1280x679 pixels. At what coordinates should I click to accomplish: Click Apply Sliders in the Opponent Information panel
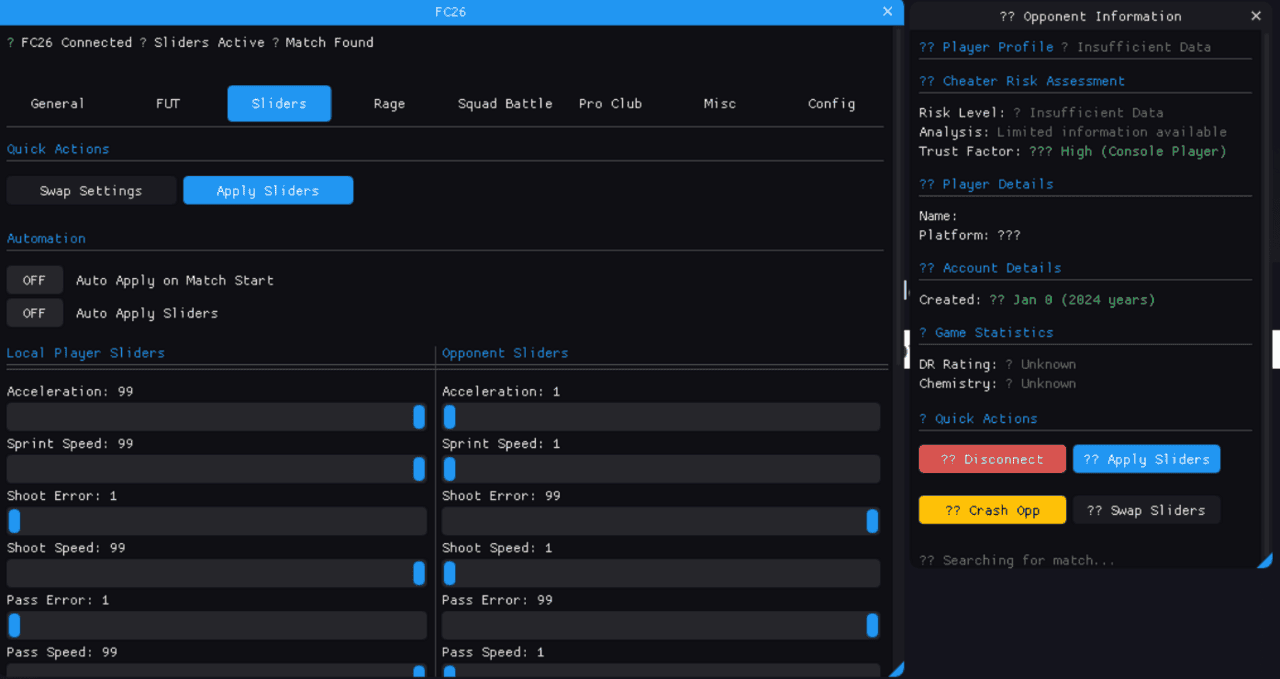tap(1146, 459)
